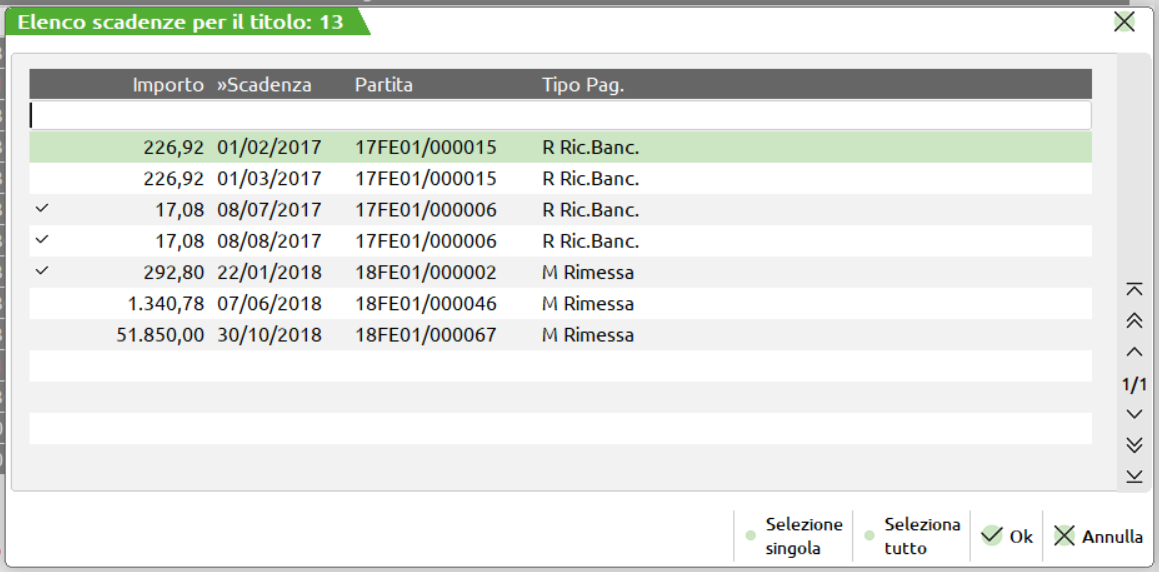Jump to last page using bottom arrow icon
The height and width of the screenshot is (572, 1159).
1134,477
